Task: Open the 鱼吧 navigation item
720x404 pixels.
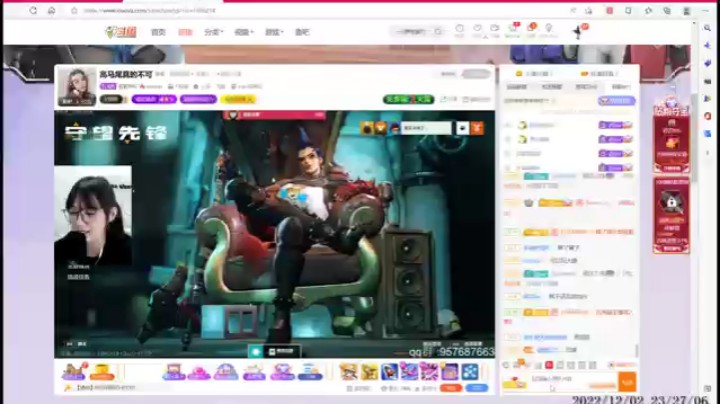Action: point(302,32)
